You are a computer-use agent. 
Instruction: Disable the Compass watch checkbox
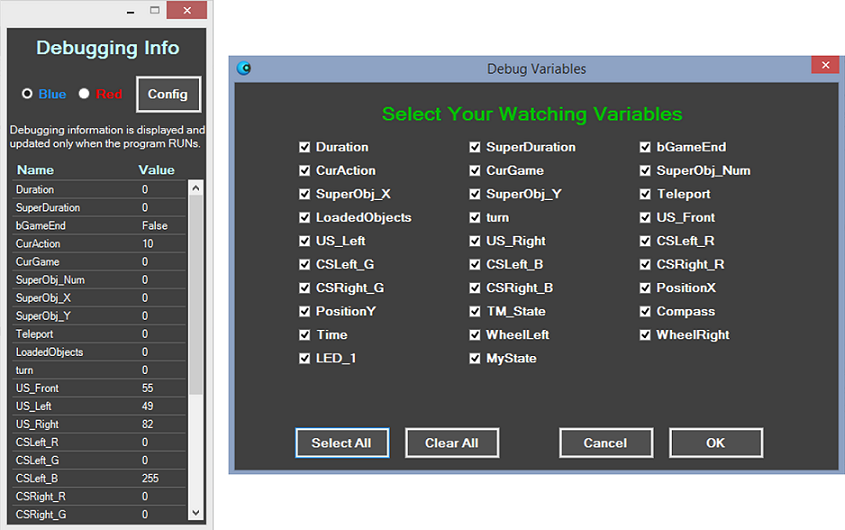[646, 312]
